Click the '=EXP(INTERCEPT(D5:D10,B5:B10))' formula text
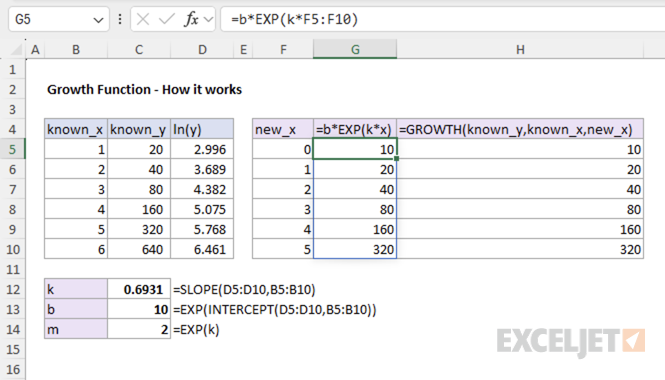Screen dimensions: 665x380 [x=274, y=309]
